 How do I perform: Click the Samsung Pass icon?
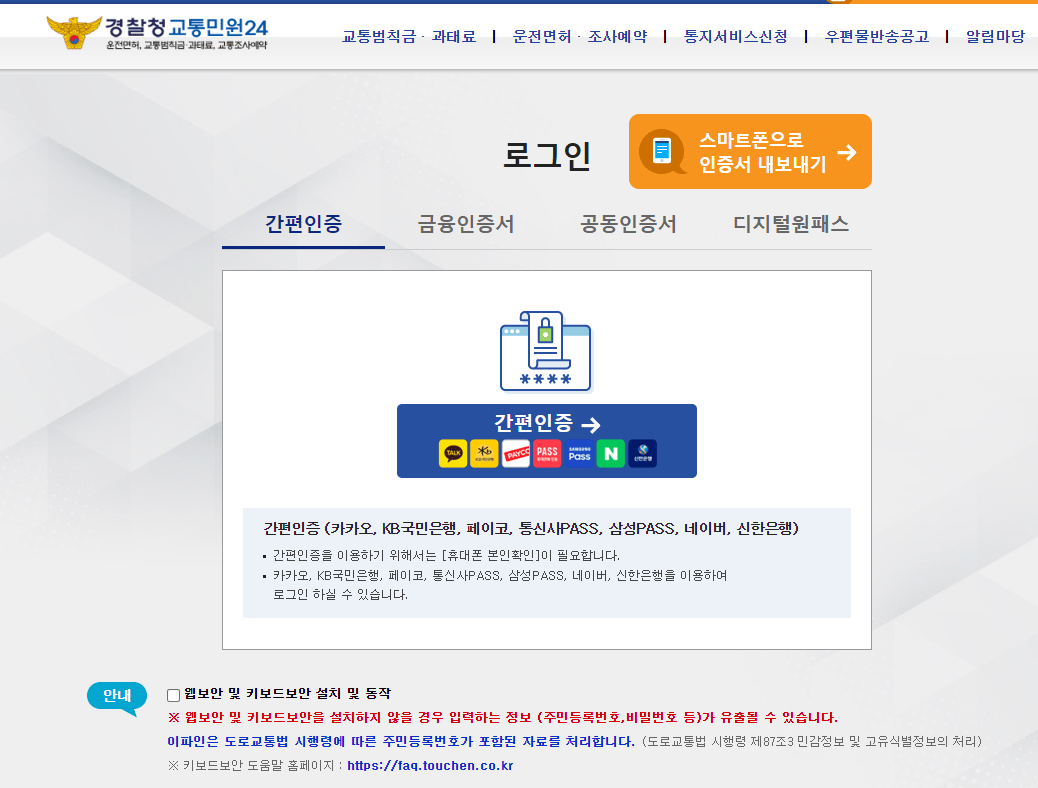(x=579, y=454)
